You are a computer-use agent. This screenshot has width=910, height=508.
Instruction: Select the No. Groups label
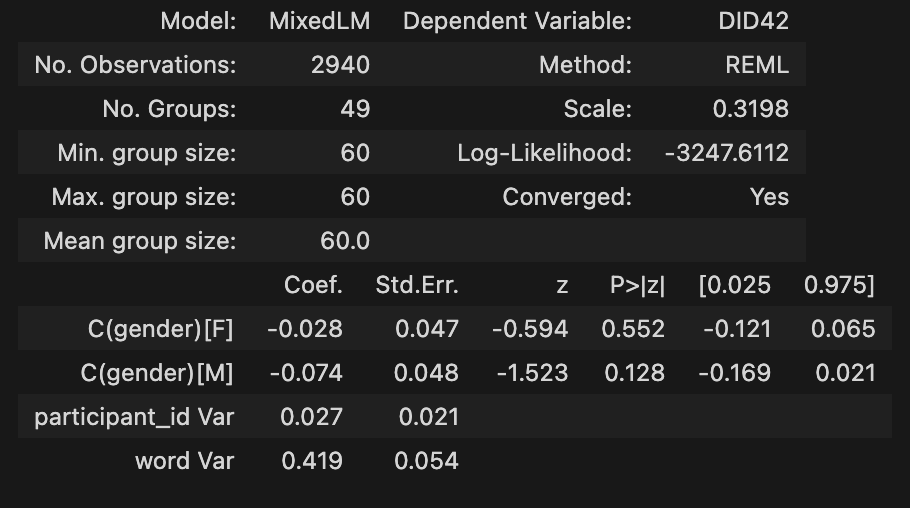[169, 109]
